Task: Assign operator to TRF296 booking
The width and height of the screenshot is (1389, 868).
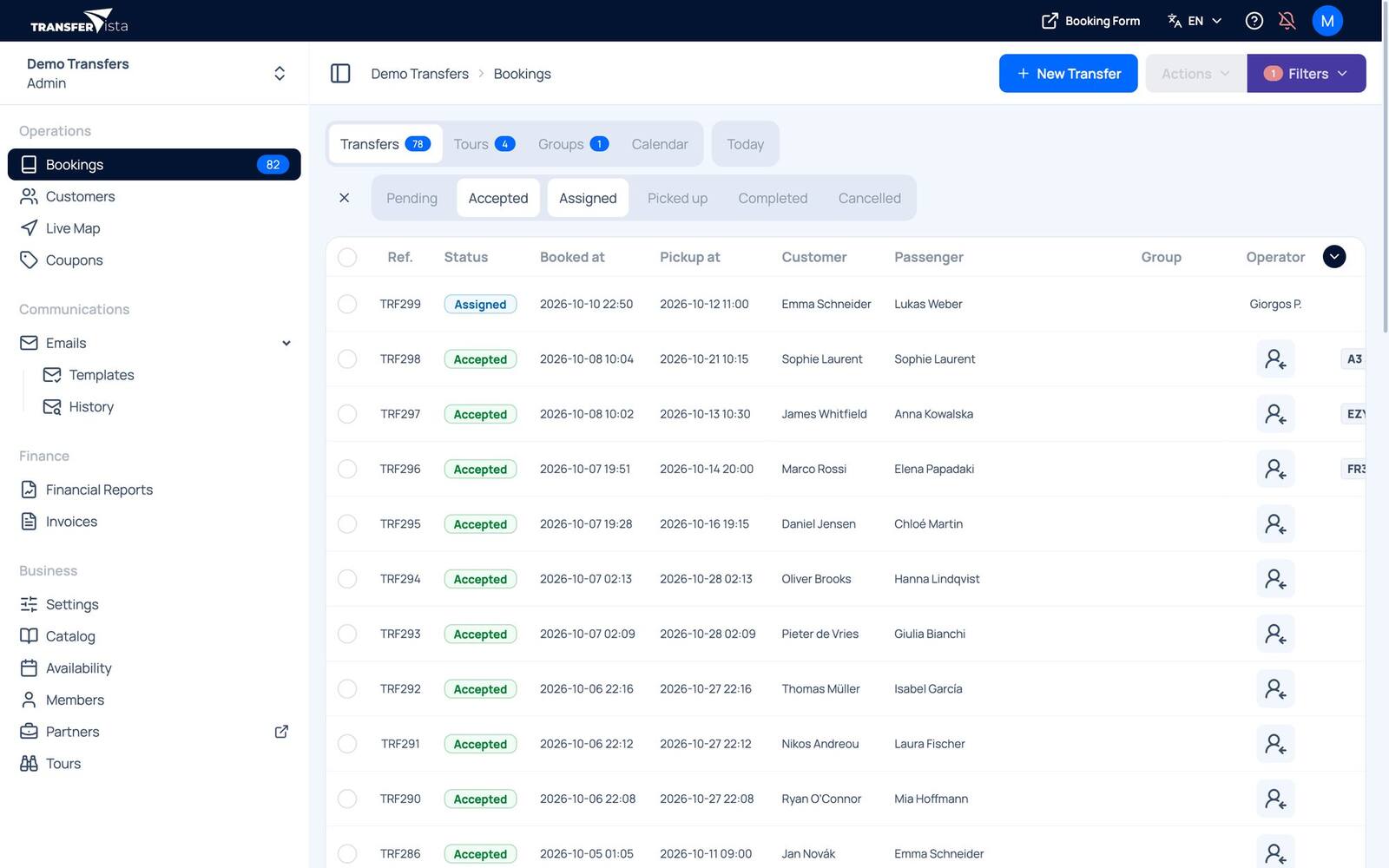Action: tap(1275, 469)
